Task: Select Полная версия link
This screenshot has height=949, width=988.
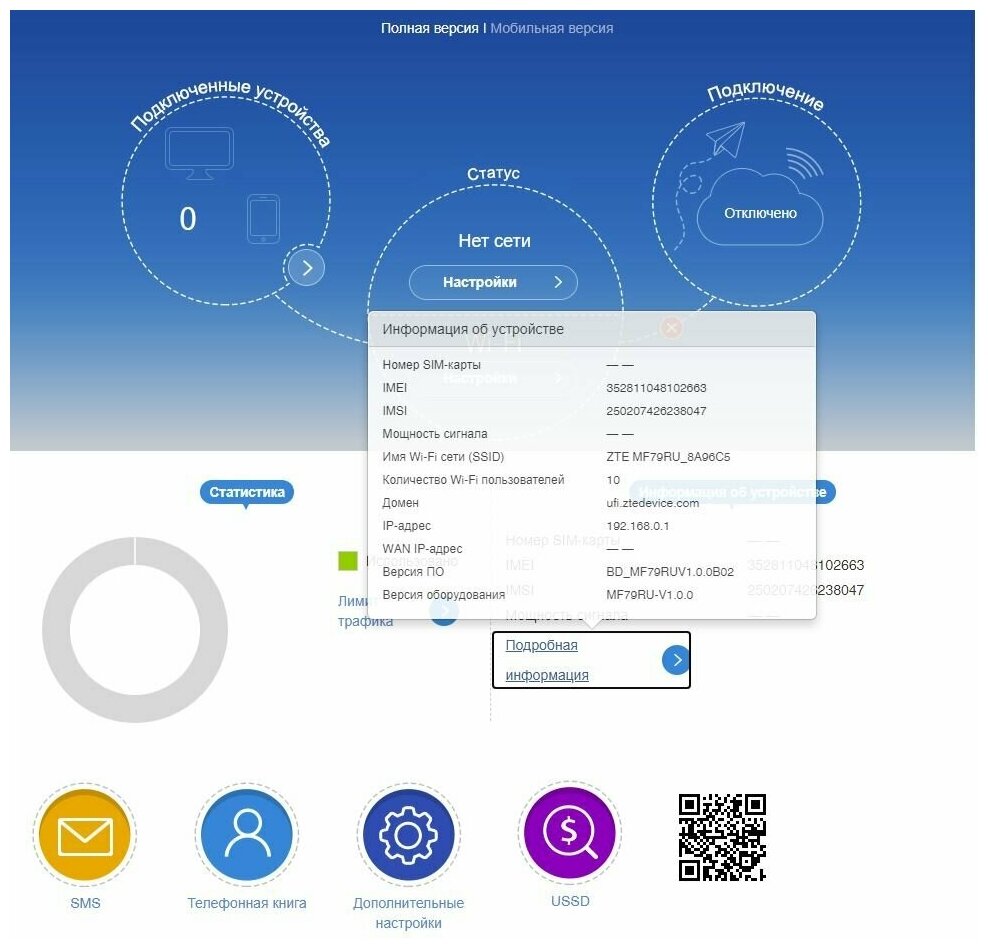Action: click(x=430, y=28)
